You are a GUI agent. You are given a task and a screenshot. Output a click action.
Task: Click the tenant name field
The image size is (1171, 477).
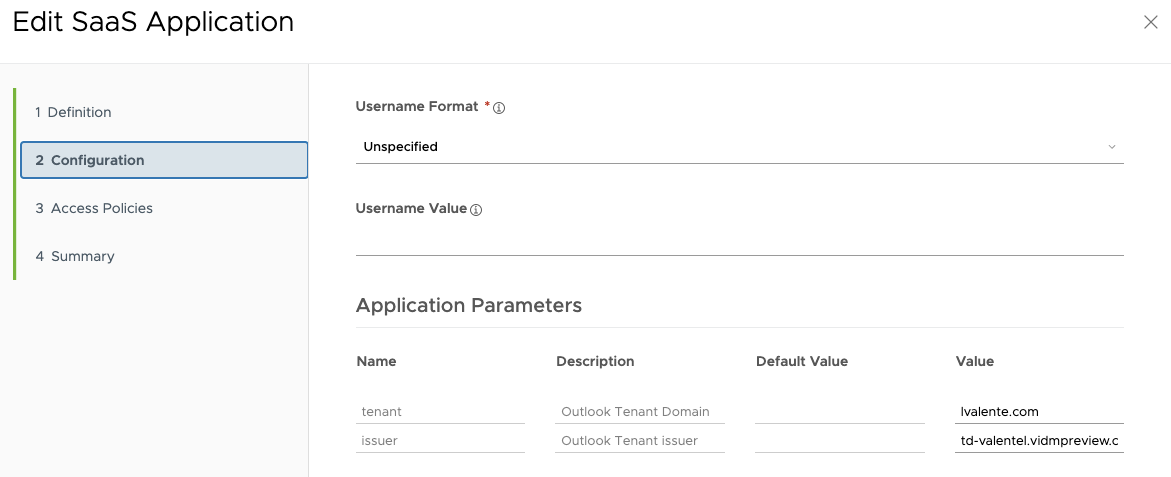pos(441,411)
